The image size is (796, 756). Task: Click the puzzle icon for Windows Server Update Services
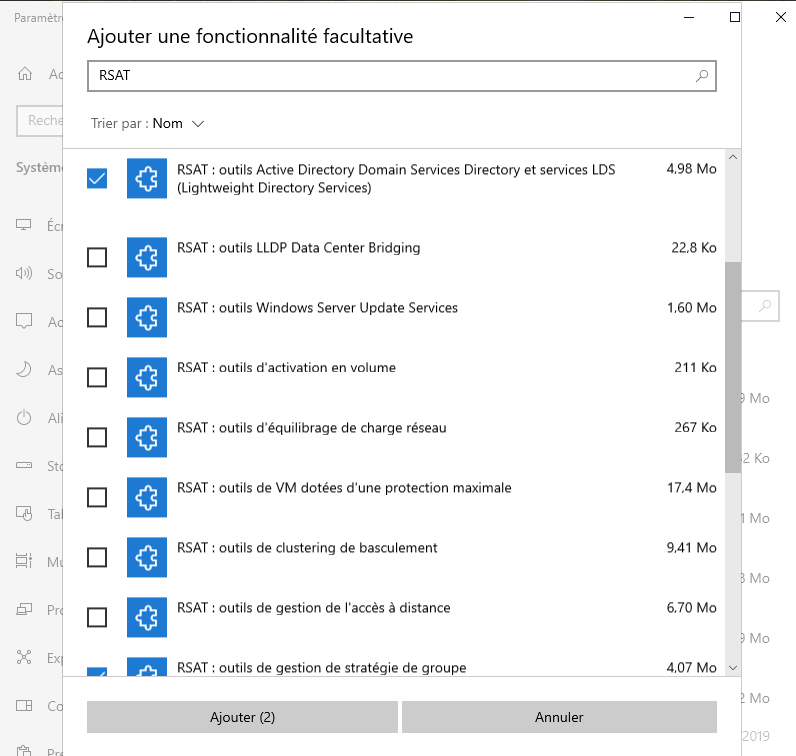click(x=147, y=317)
